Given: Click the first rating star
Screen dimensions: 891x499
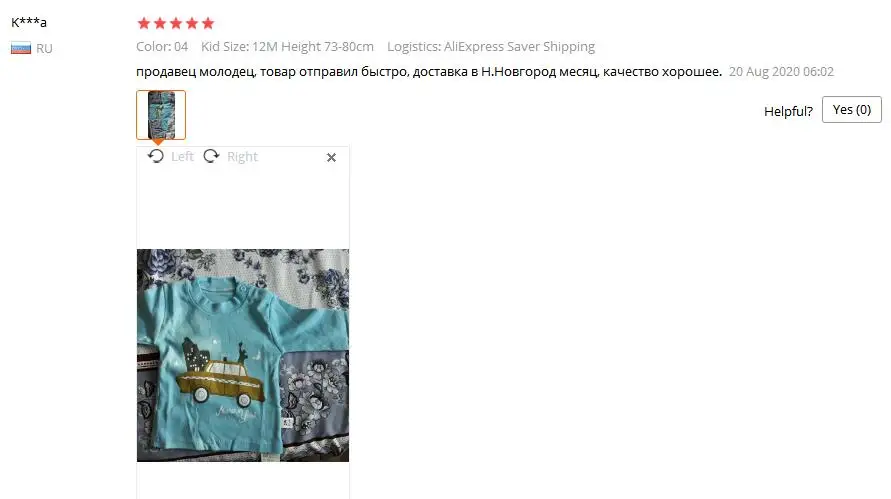Looking at the screenshot, I should [x=144, y=23].
